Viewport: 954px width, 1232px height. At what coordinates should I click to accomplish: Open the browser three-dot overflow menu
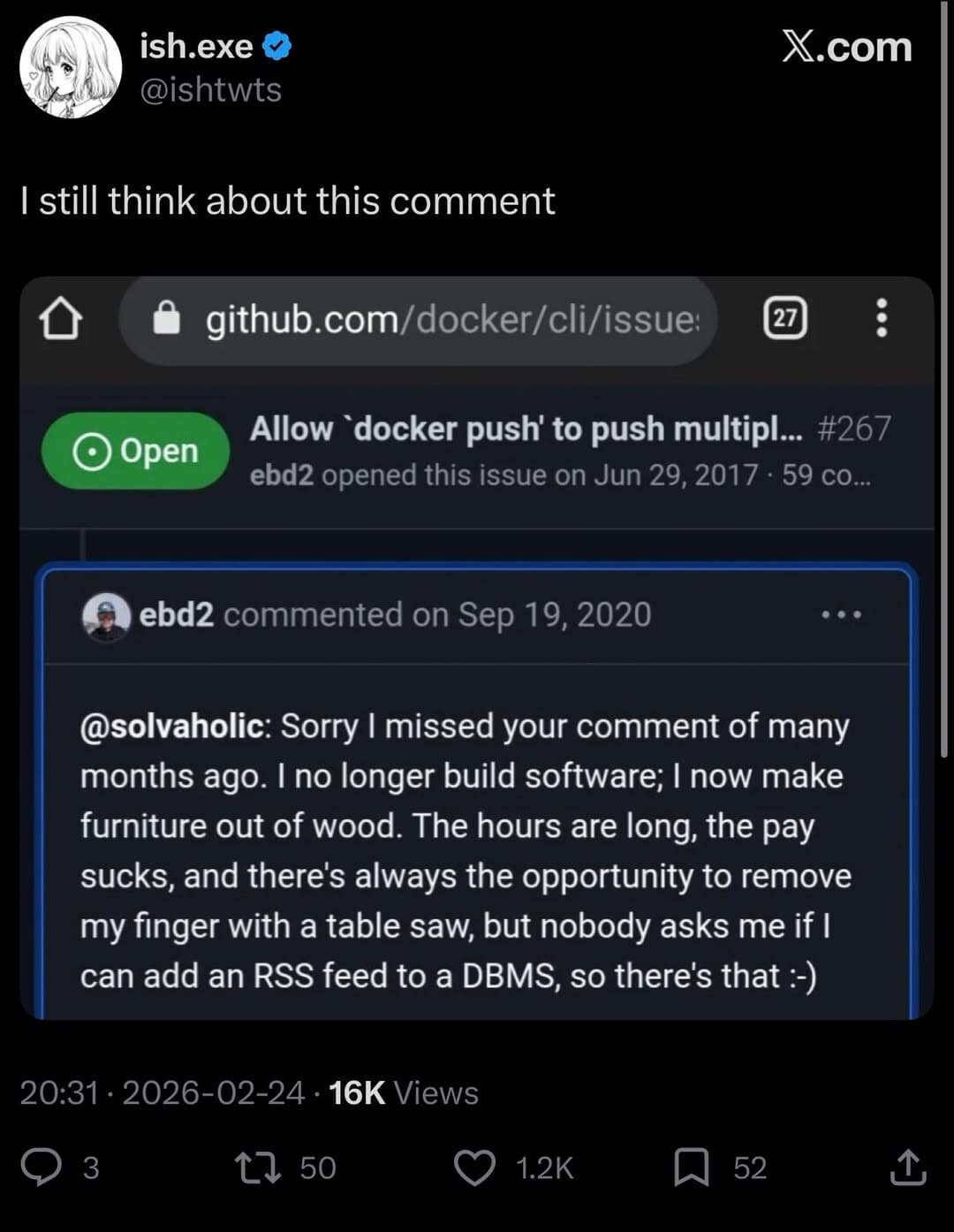tap(881, 318)
